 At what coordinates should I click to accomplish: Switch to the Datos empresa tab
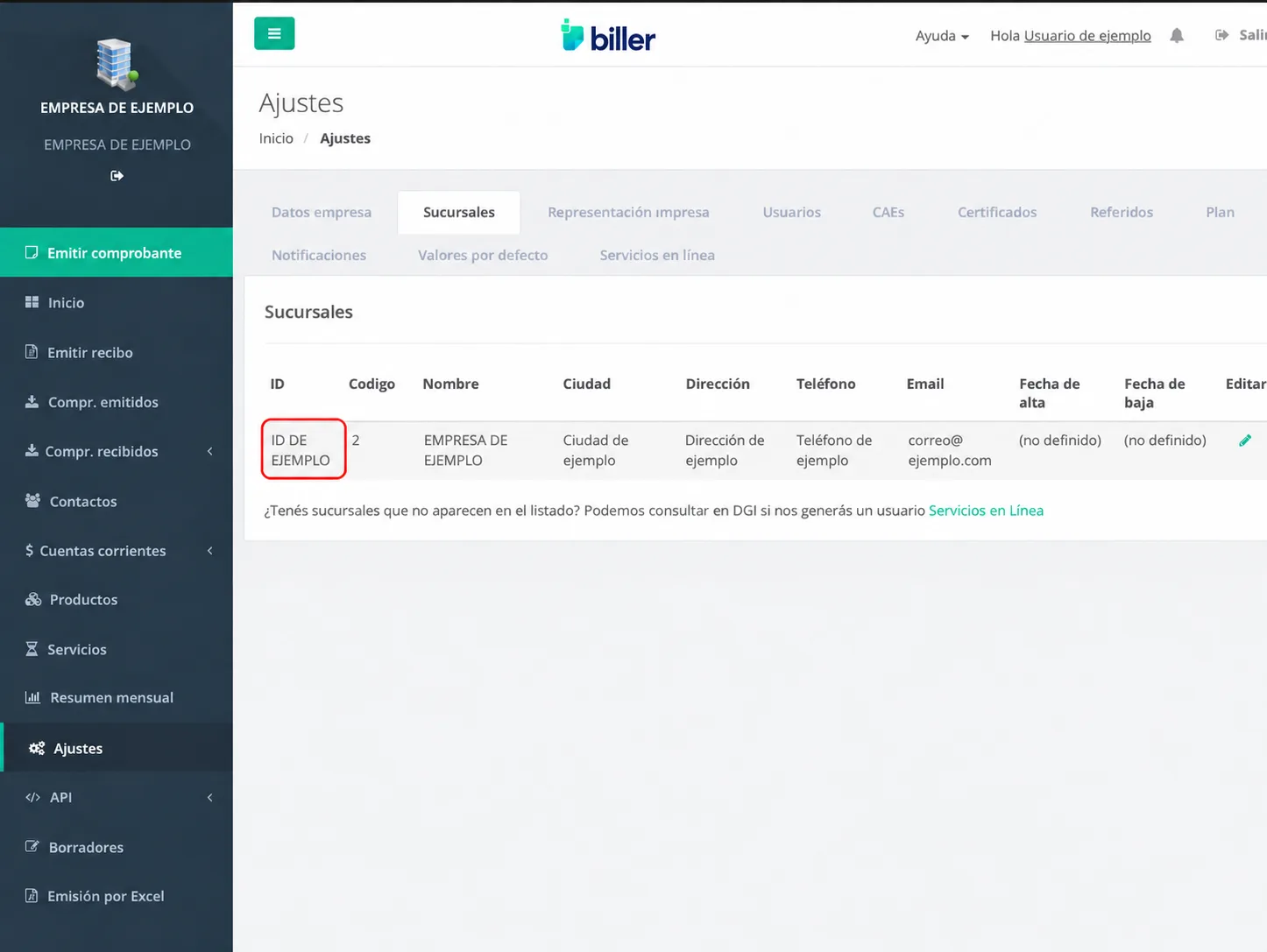click(x=322, y=212)
